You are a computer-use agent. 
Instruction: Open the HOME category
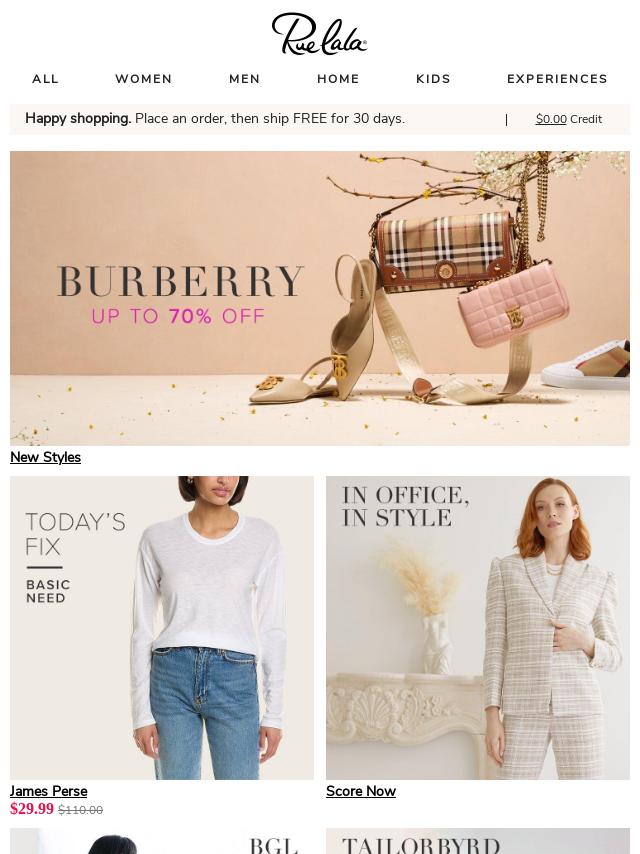point(338,79)
